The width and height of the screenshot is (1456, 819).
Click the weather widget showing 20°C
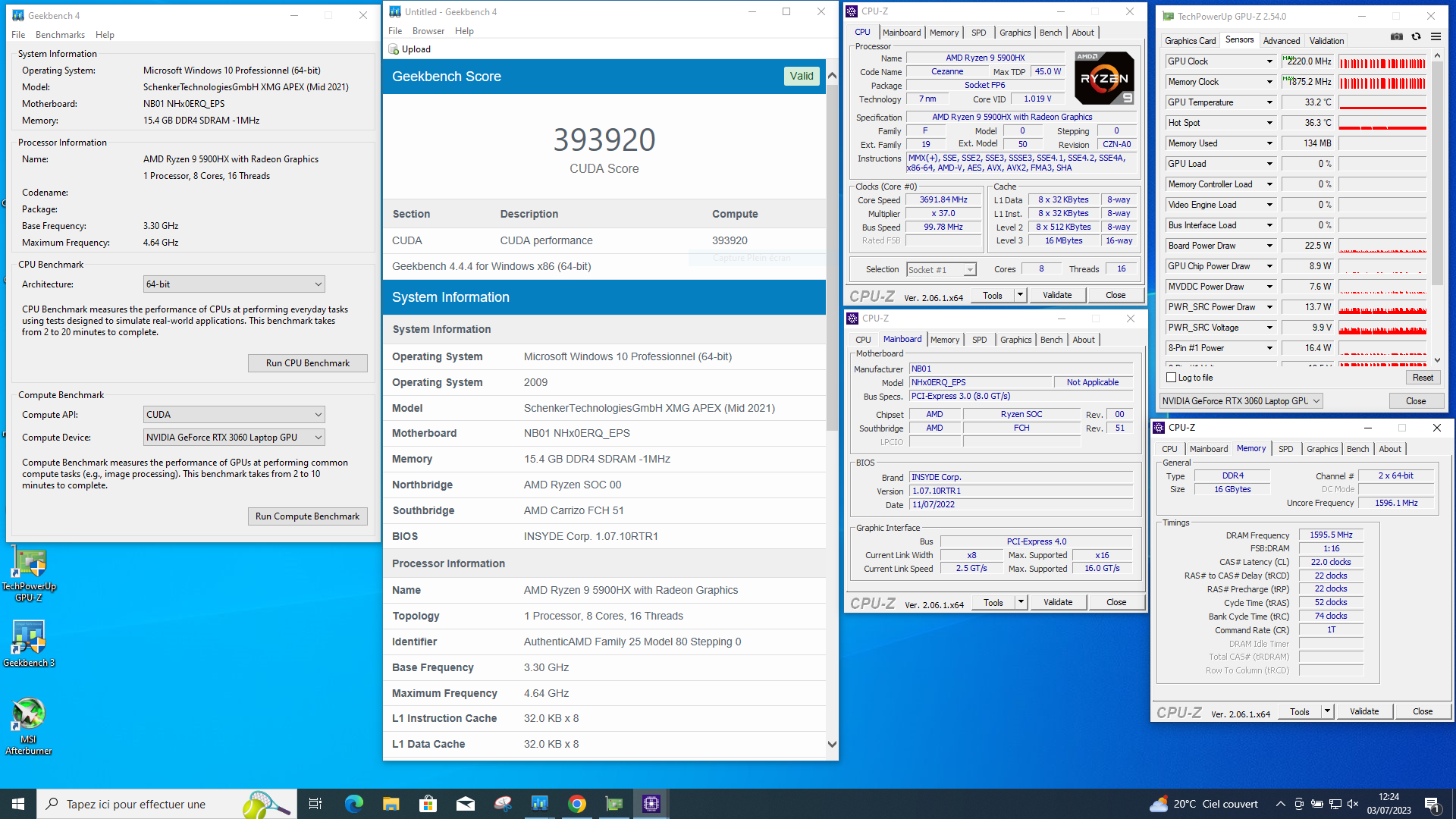(x=1203, y=804)
